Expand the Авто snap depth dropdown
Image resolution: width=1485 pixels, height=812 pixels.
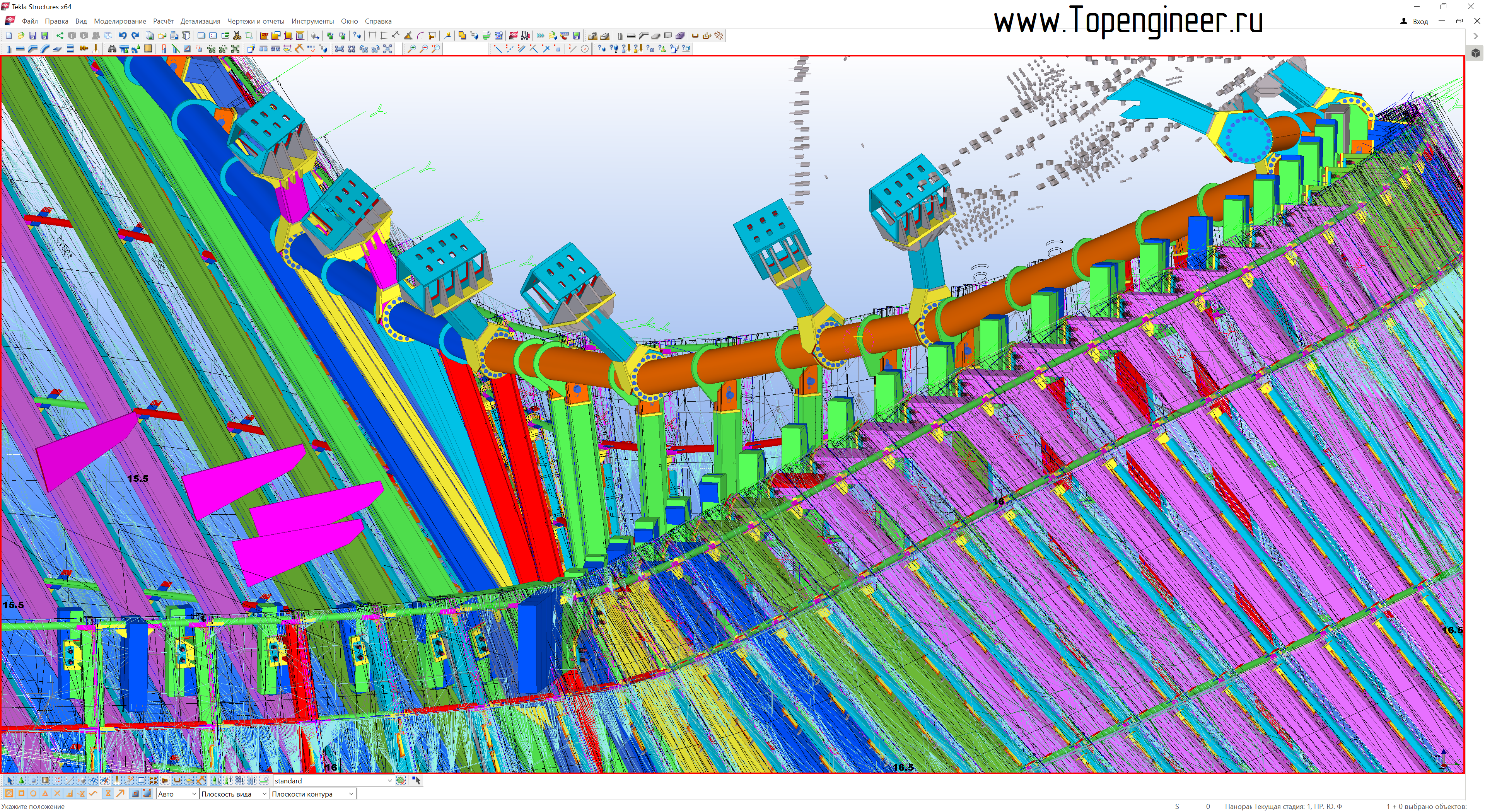pyautogui.click(x=194, y=794)
